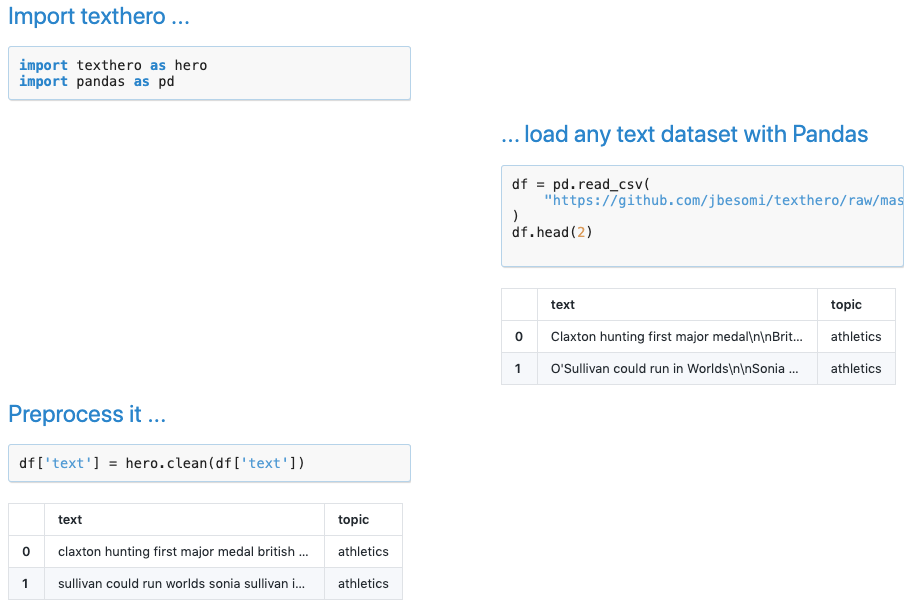Select the "claxton hunting first major medal british" cell
The width and height of the screenshot is (909, 609).
[x=183, y=552]
